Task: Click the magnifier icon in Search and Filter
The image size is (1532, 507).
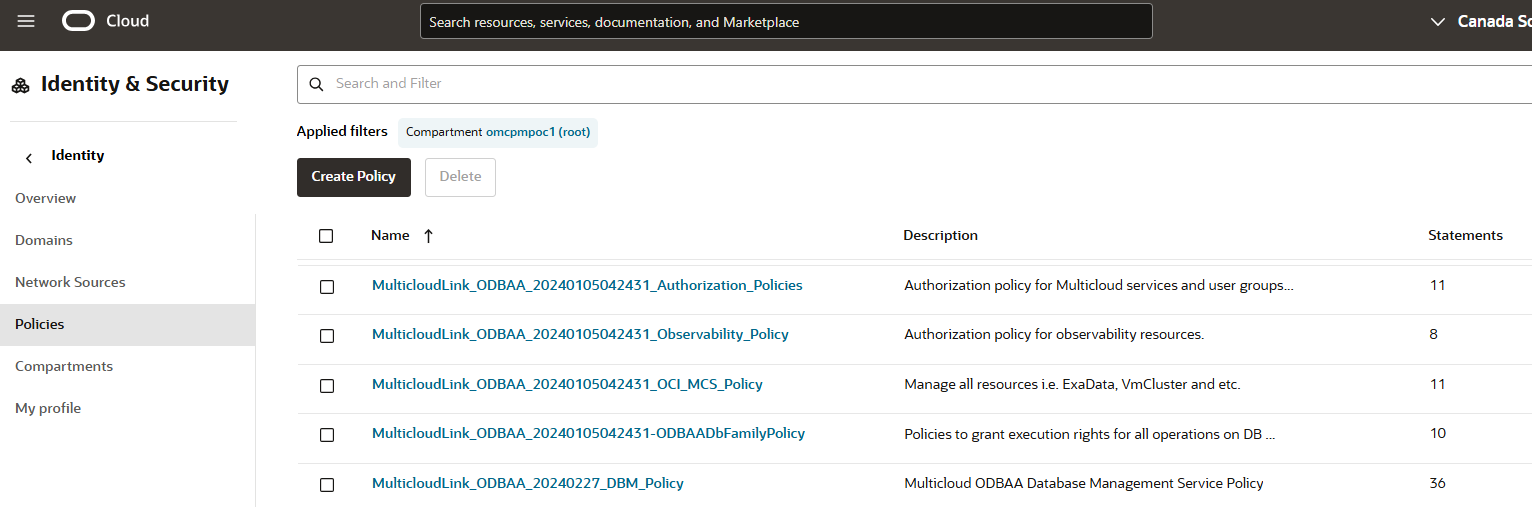Action: point(316,84)
